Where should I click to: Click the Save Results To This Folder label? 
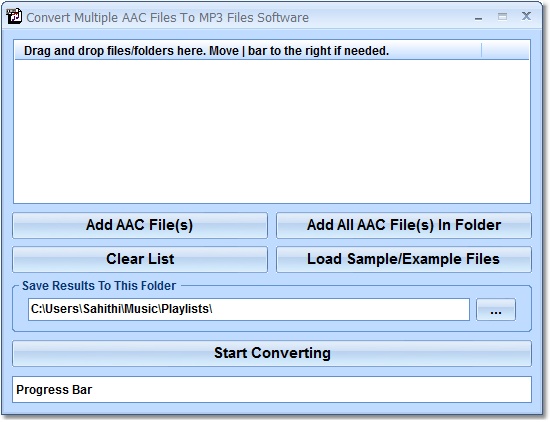click(99, 286)
